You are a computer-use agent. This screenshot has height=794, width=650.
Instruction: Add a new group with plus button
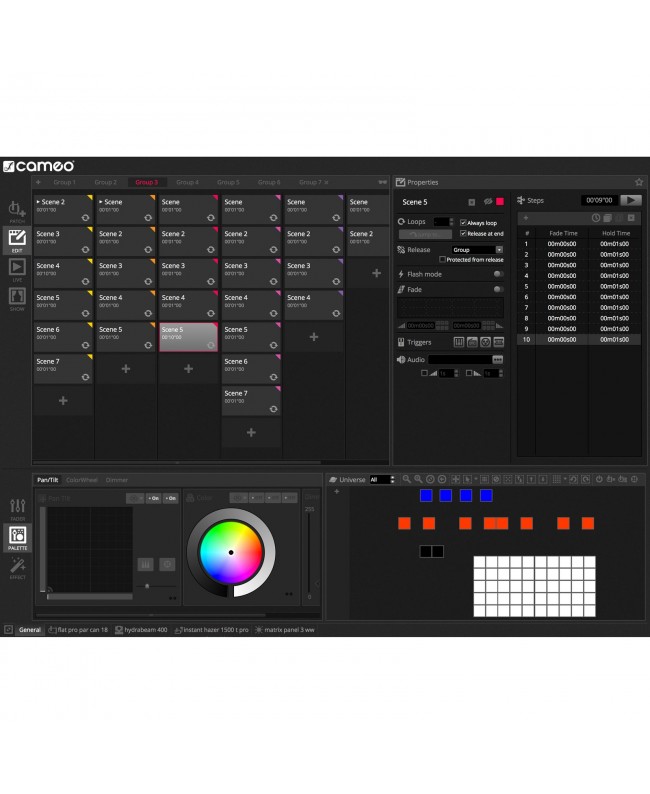(38, 182)
